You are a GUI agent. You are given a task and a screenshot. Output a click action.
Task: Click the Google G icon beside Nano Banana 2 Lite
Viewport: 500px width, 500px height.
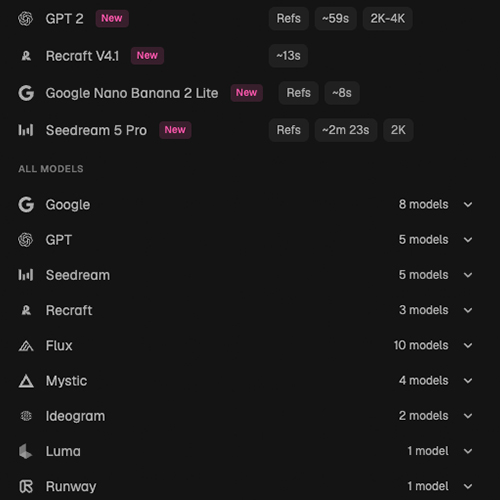[x=26, y=93]
